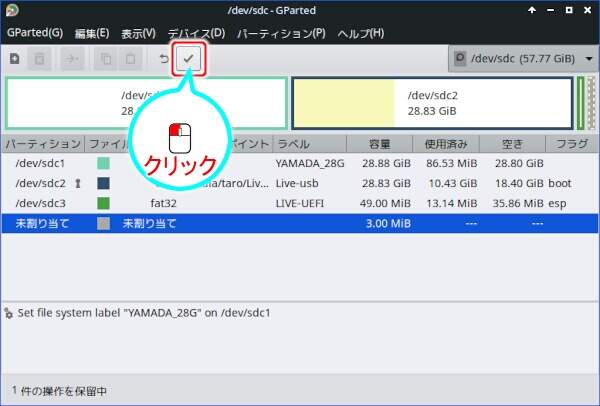
Task: Click the Resize/Move toolbar icon
Action: 72,59
